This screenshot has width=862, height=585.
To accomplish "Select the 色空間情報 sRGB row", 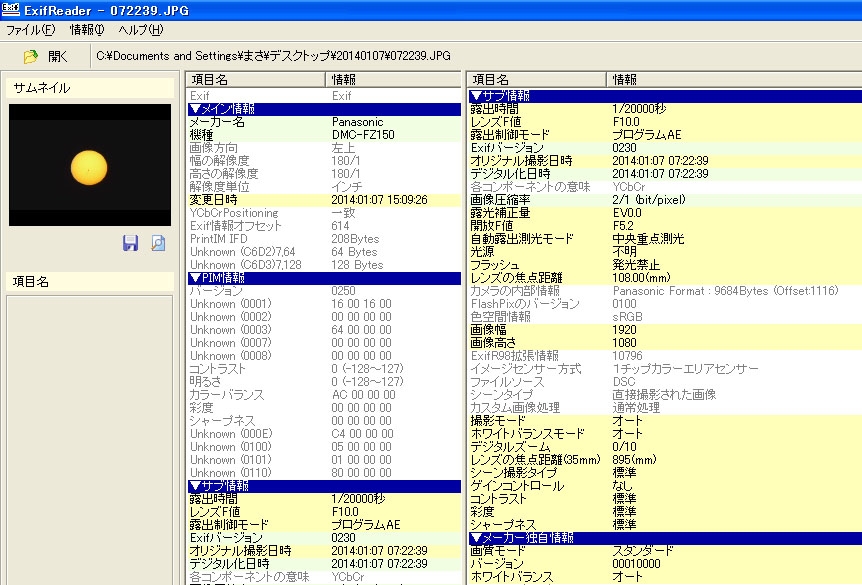I will point(665,317).
